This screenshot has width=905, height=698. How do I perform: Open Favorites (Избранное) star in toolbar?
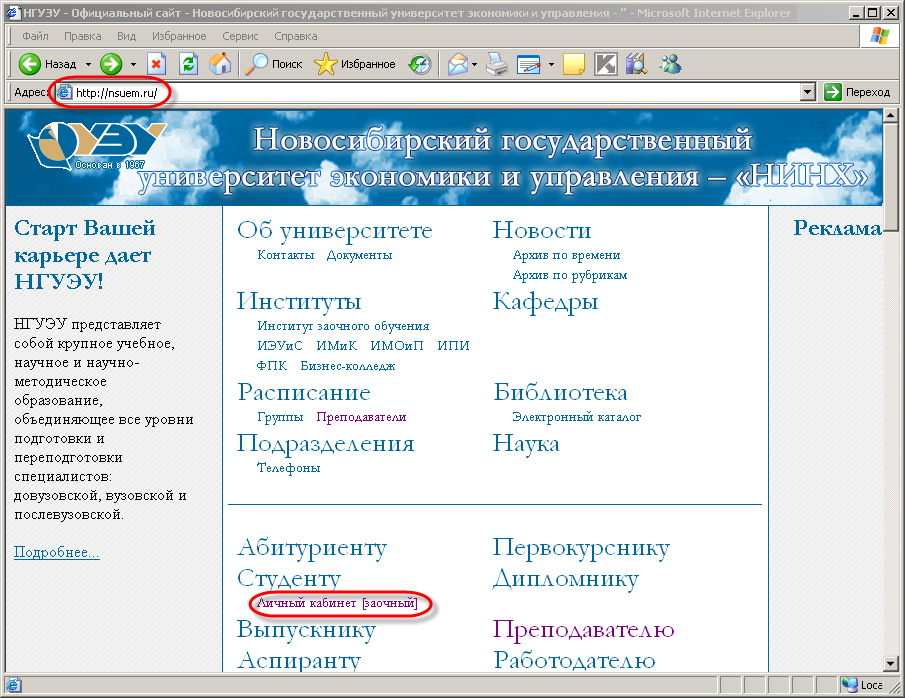click(325, 64)
